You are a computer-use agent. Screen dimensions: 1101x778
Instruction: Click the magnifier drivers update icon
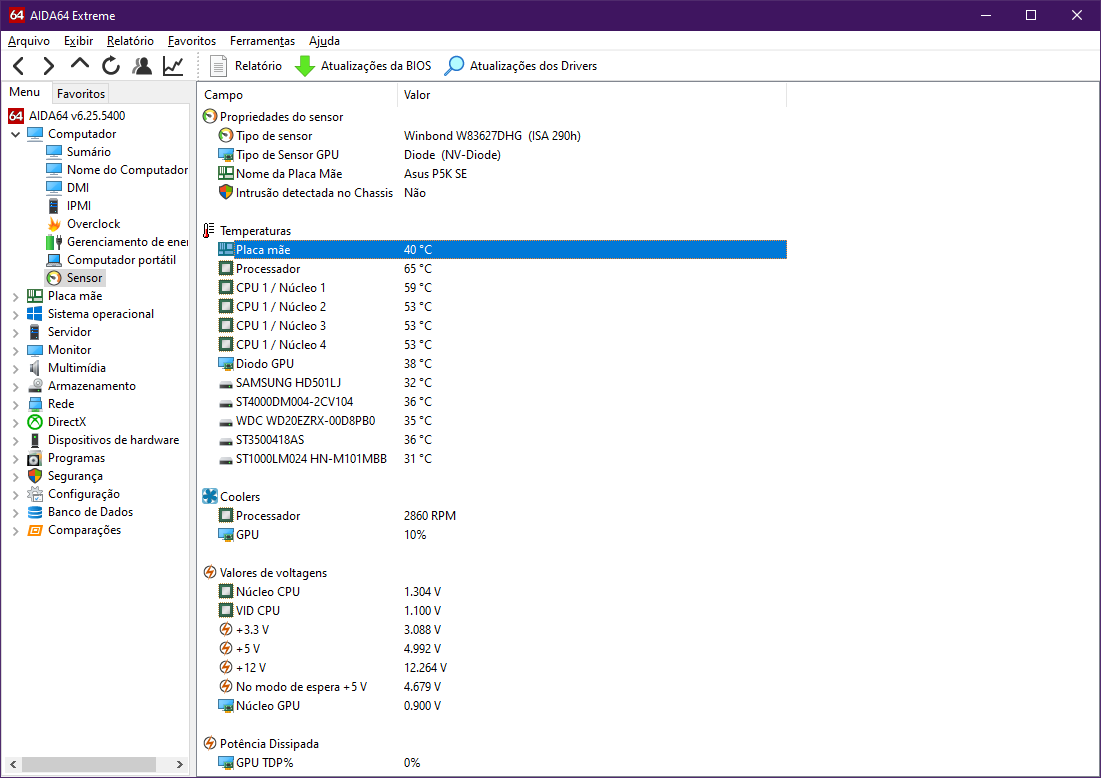coord(454,66)
